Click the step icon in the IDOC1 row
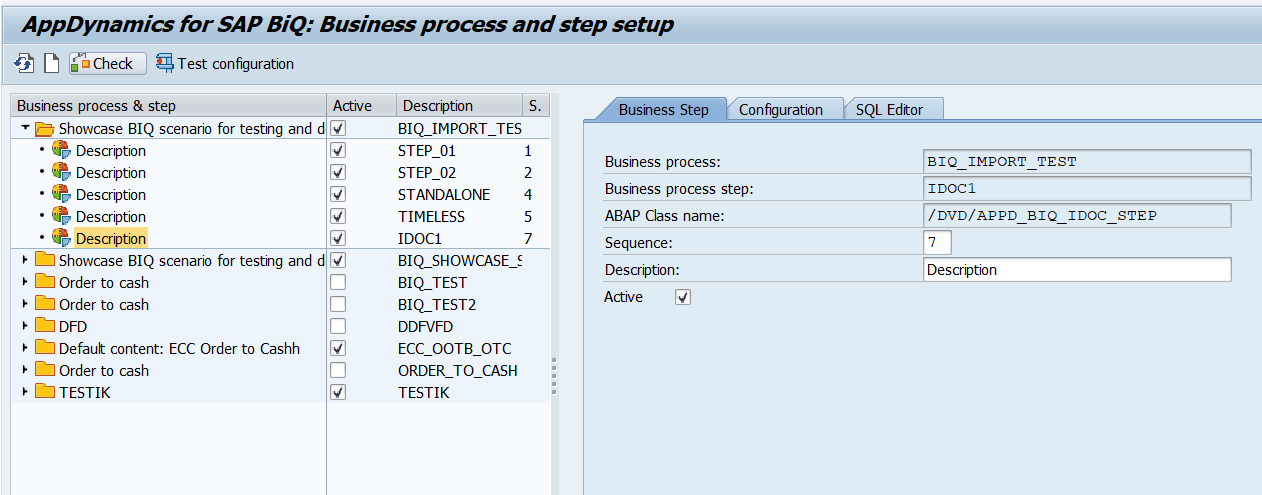The height and width of the screenshot is (495, 1262). pos(62,239)
